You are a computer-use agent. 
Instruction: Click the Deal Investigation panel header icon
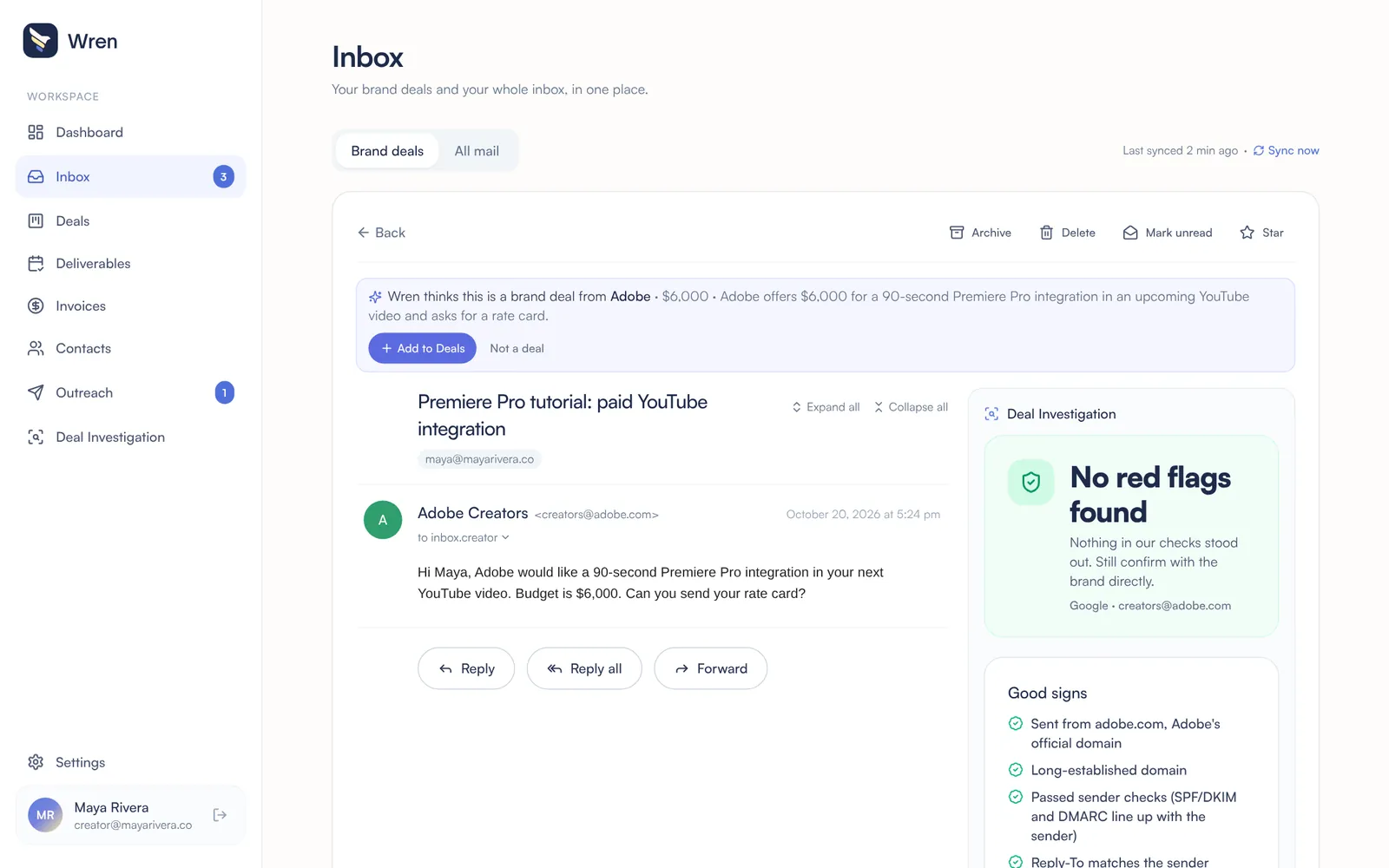(x=991, y=414)
